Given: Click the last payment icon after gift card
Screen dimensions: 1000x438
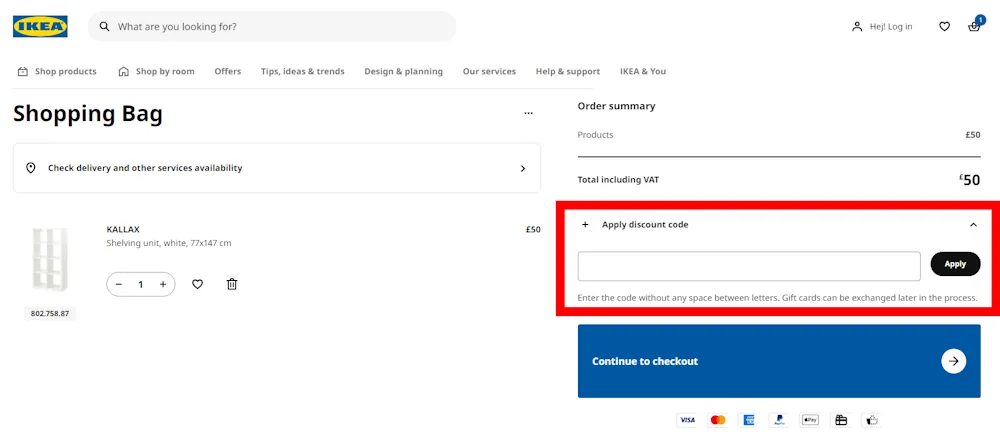Looking at the screenshot, I should click(872, 420).
